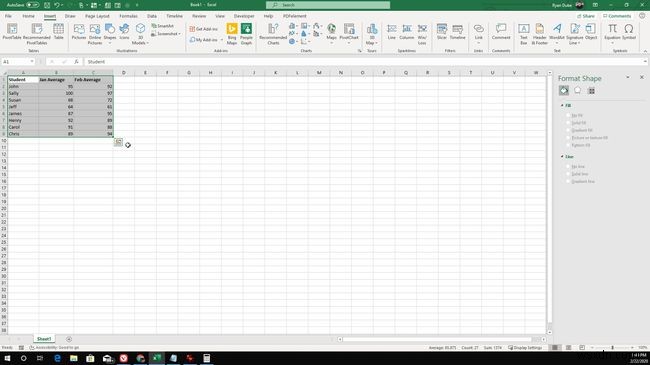Viewport: 650px width, 365px height.
Task: Open Recommended Charts
Action: pyautogui.click(x=273, y=34)
